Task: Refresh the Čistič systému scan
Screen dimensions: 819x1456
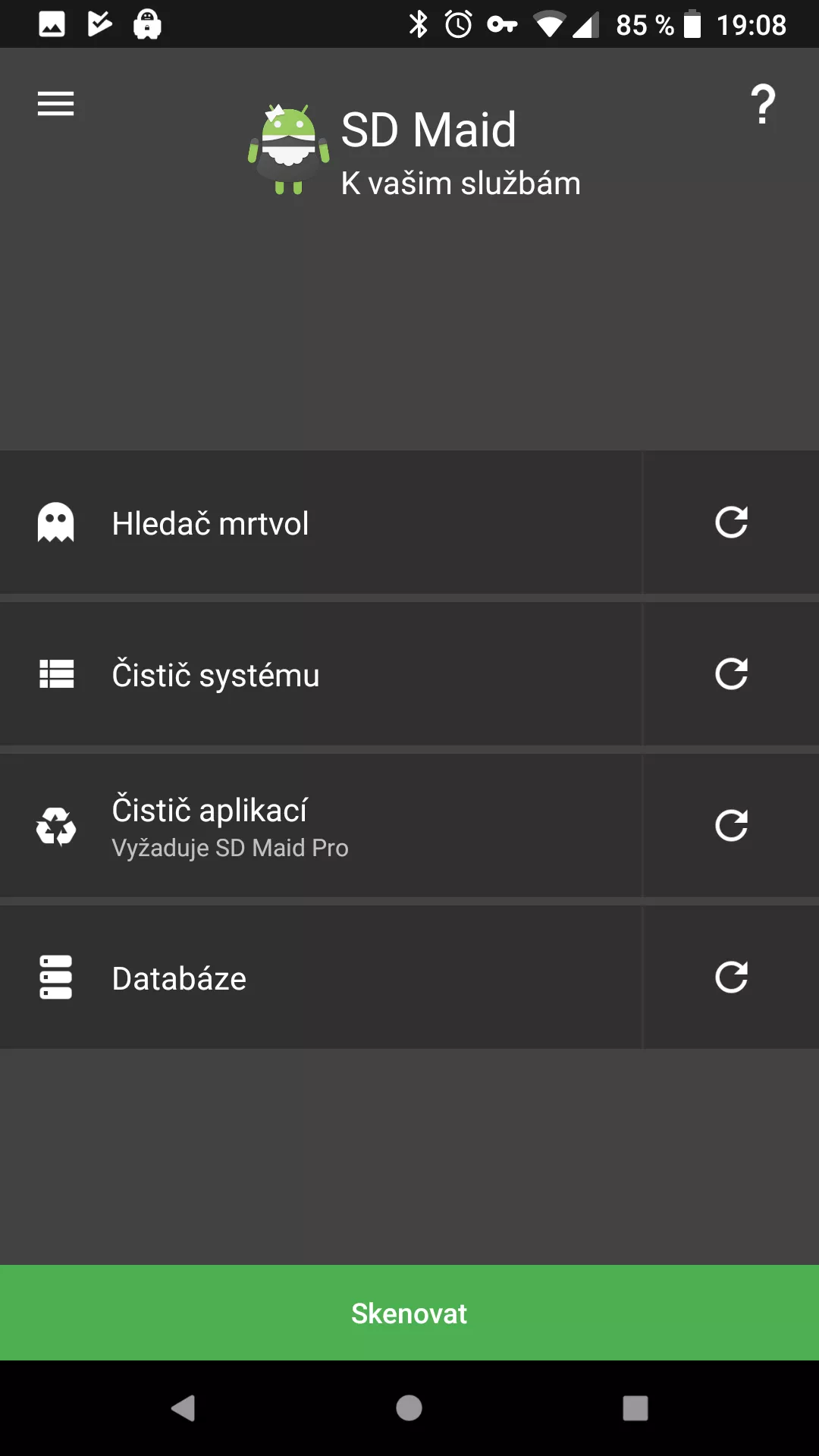Action: 731,674
